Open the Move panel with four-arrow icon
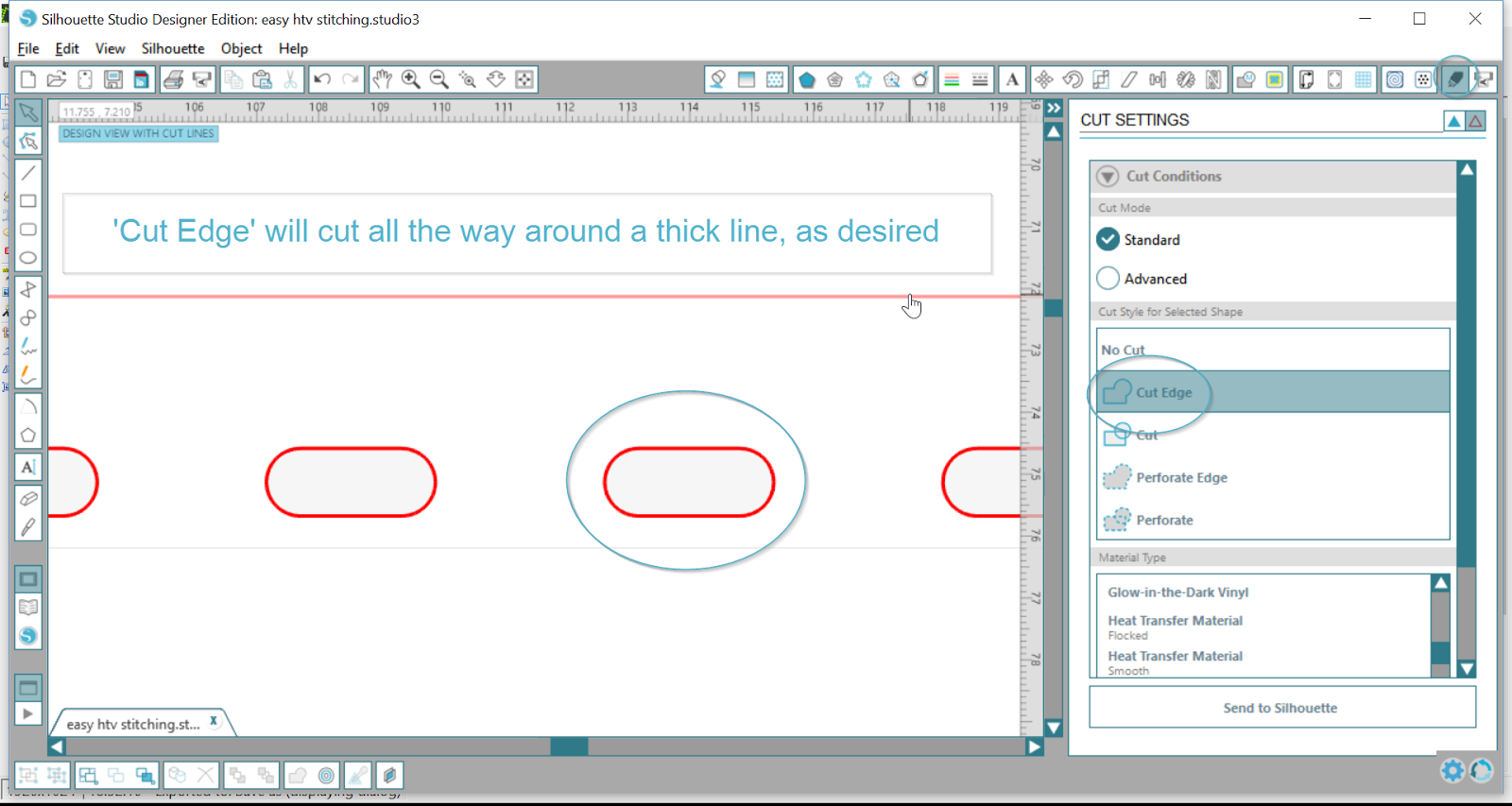Viewport: 1512px width, 806px height. point(1043,79)
